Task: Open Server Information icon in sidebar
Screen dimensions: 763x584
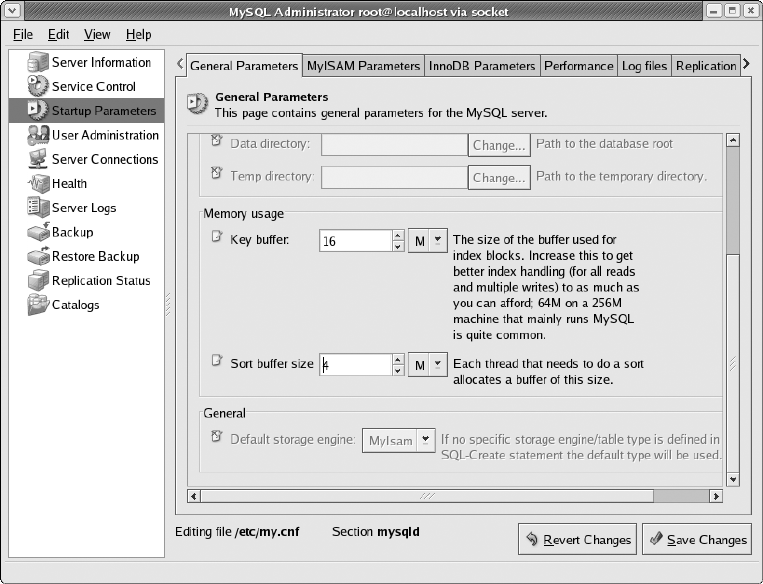Action: (38, 62)
